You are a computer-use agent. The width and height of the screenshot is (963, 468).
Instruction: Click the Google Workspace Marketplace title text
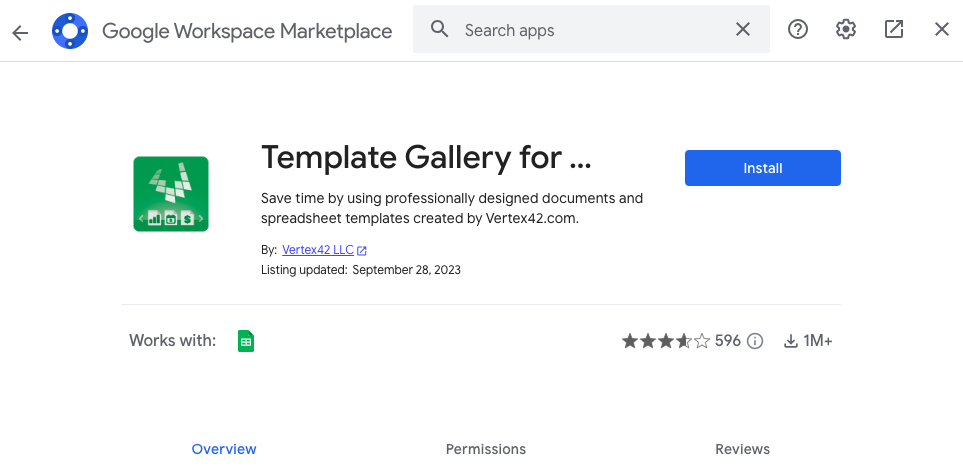tap(247, 31)
